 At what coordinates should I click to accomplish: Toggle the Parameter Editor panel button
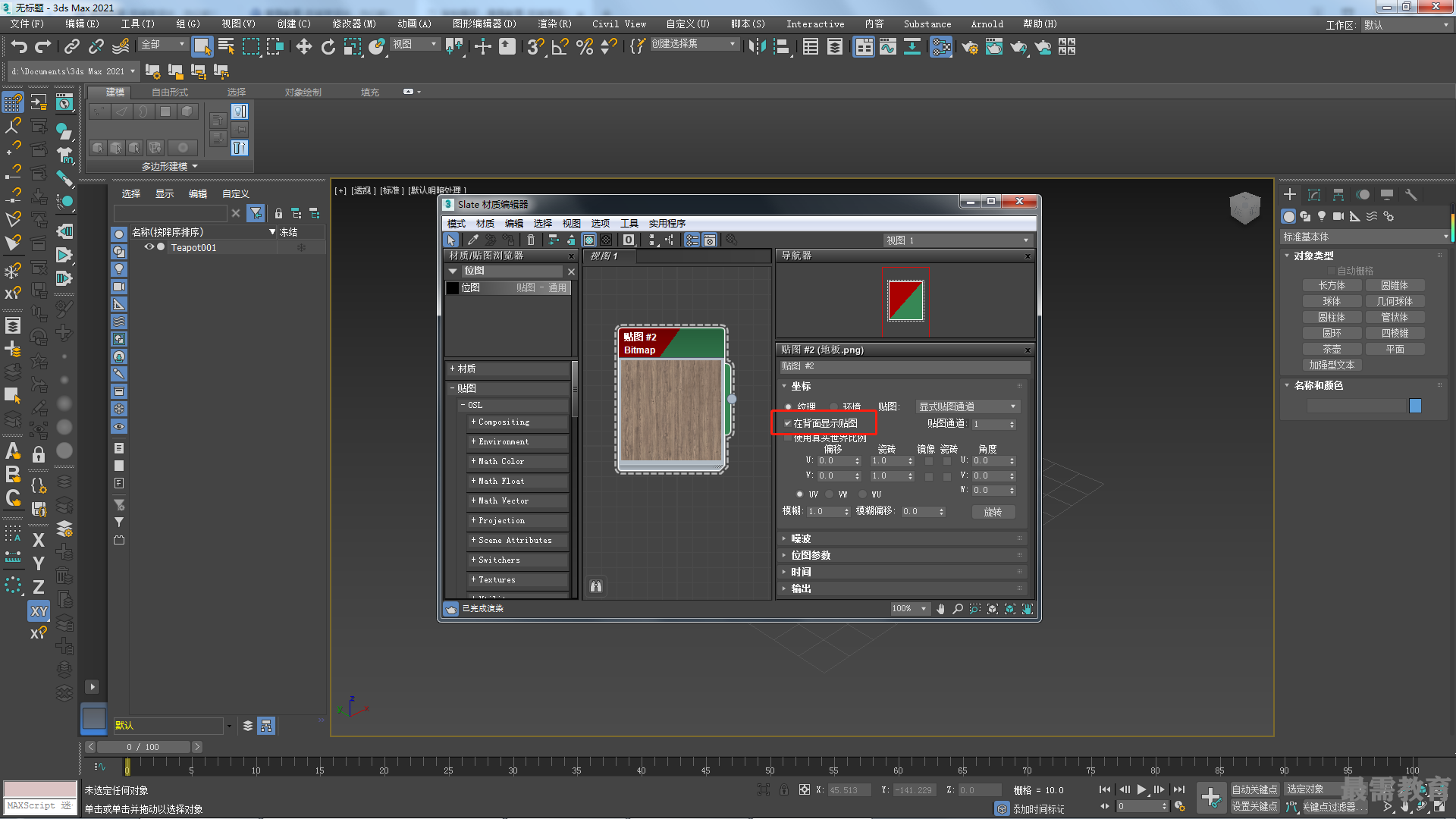coord(710,240)
